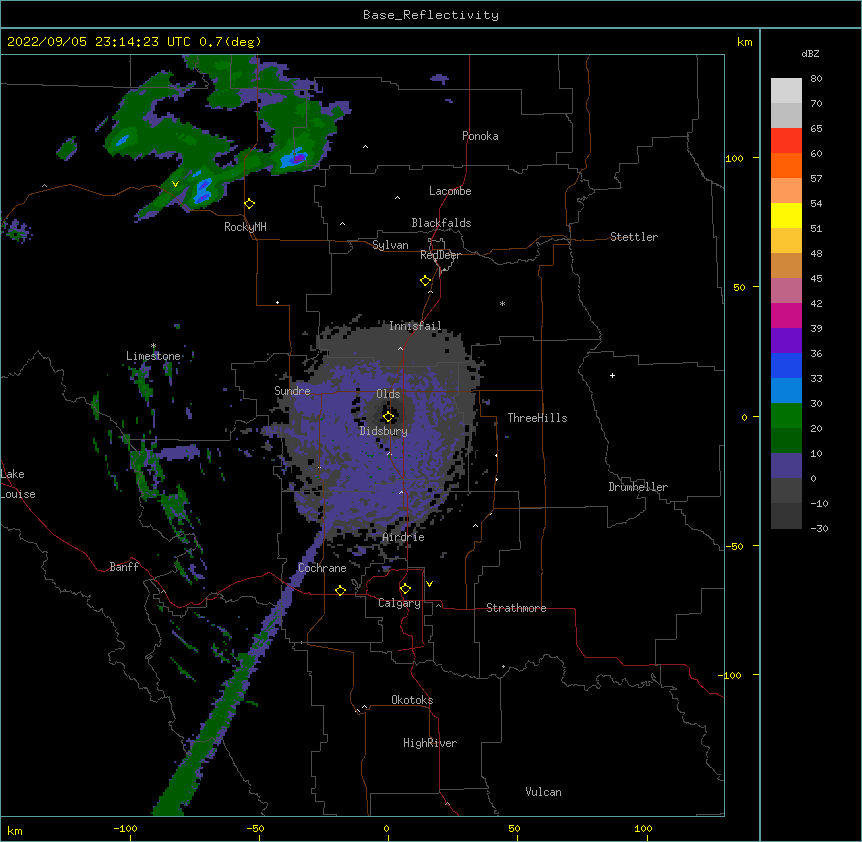
Task: Click the dBZ legend title
Action: coord(810,53)
